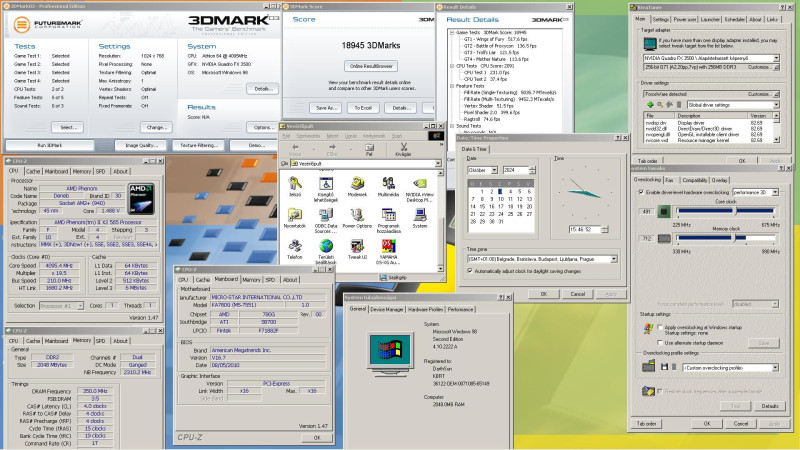This screenshot has height=450, width=800.
Task: Click the floppy save profile icon in RivaTuner
Action: 664,367
